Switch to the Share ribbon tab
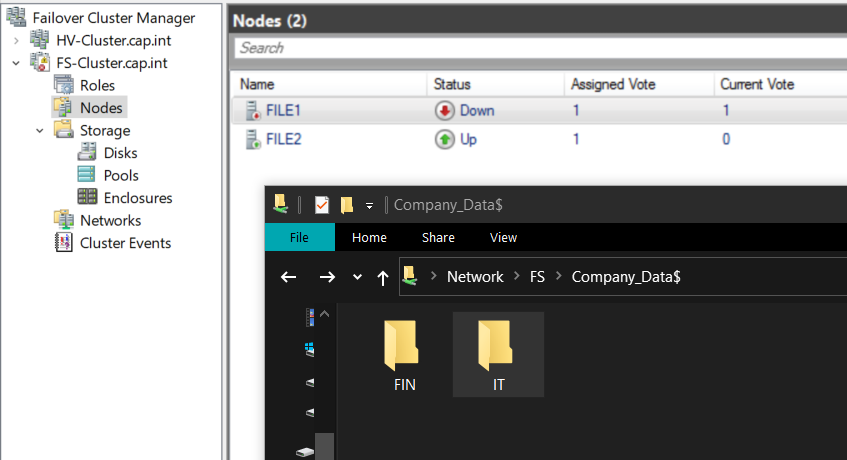Screen dimensions: 847x460 (x=438, y=237)
